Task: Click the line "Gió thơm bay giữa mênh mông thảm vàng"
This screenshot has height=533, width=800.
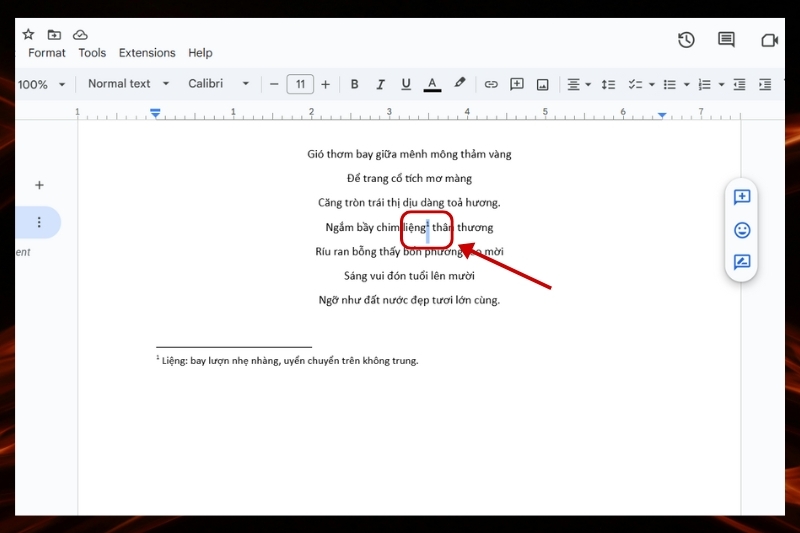Action: coord(409,154)
